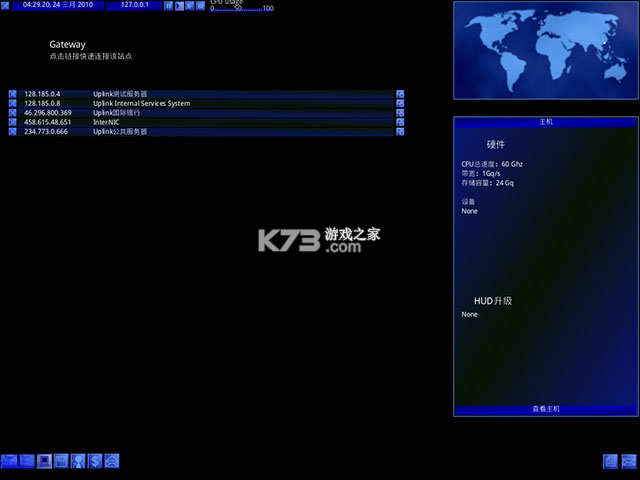Delete link for 234.773.0.666 Uplink public server

point(13,131)
